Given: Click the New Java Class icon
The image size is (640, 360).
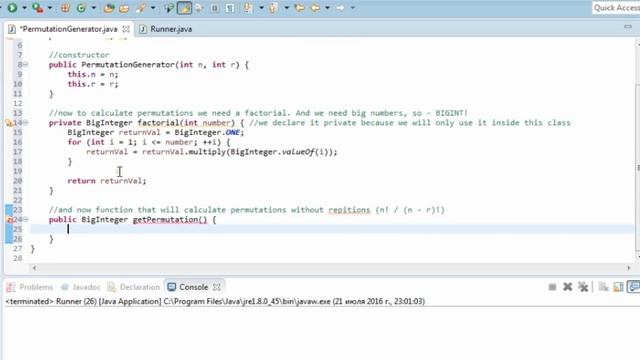Looking at the screenshot, I should tap(81, 8).
